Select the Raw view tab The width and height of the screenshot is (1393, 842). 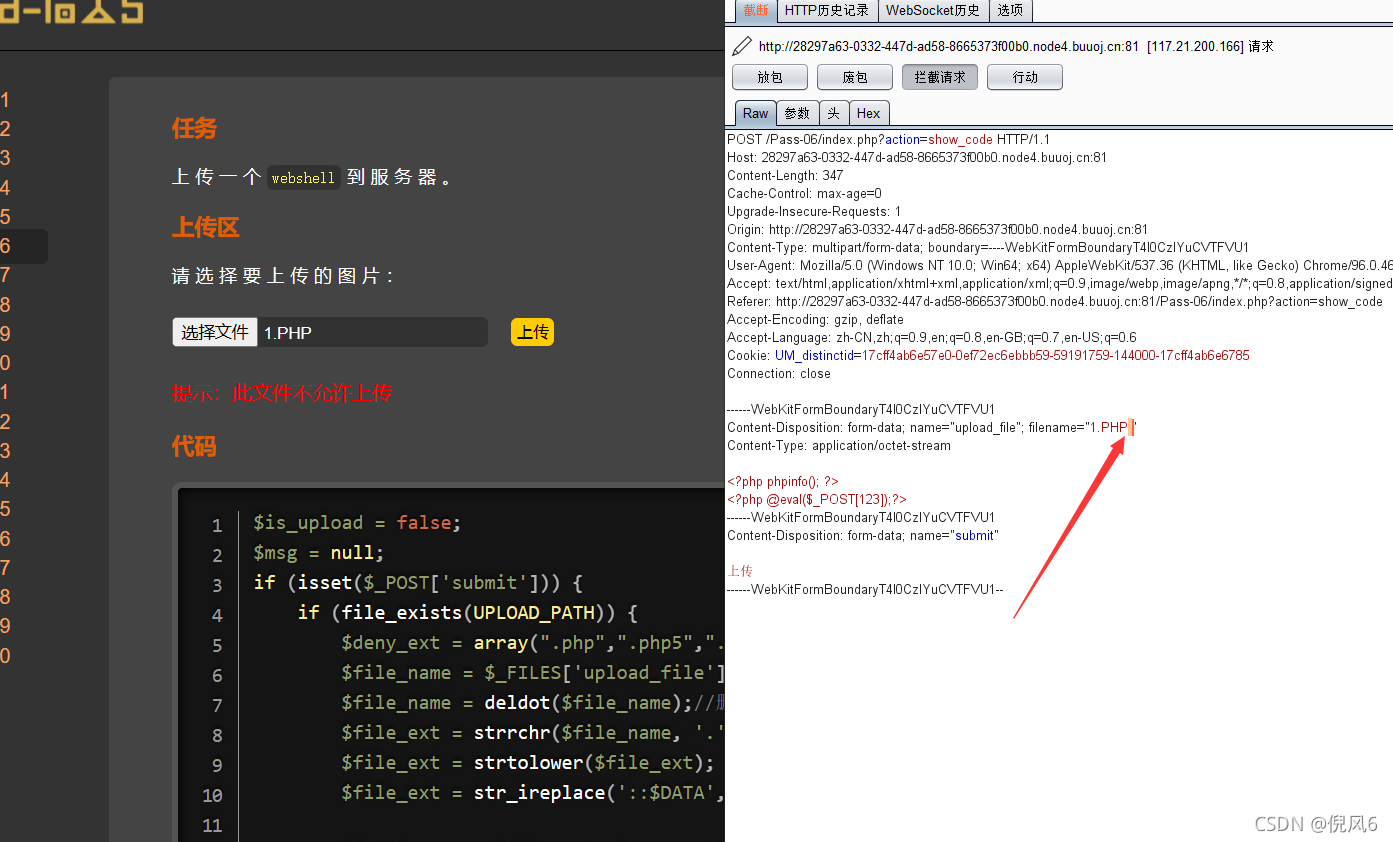pyautogui.click(x=756, y=113)
